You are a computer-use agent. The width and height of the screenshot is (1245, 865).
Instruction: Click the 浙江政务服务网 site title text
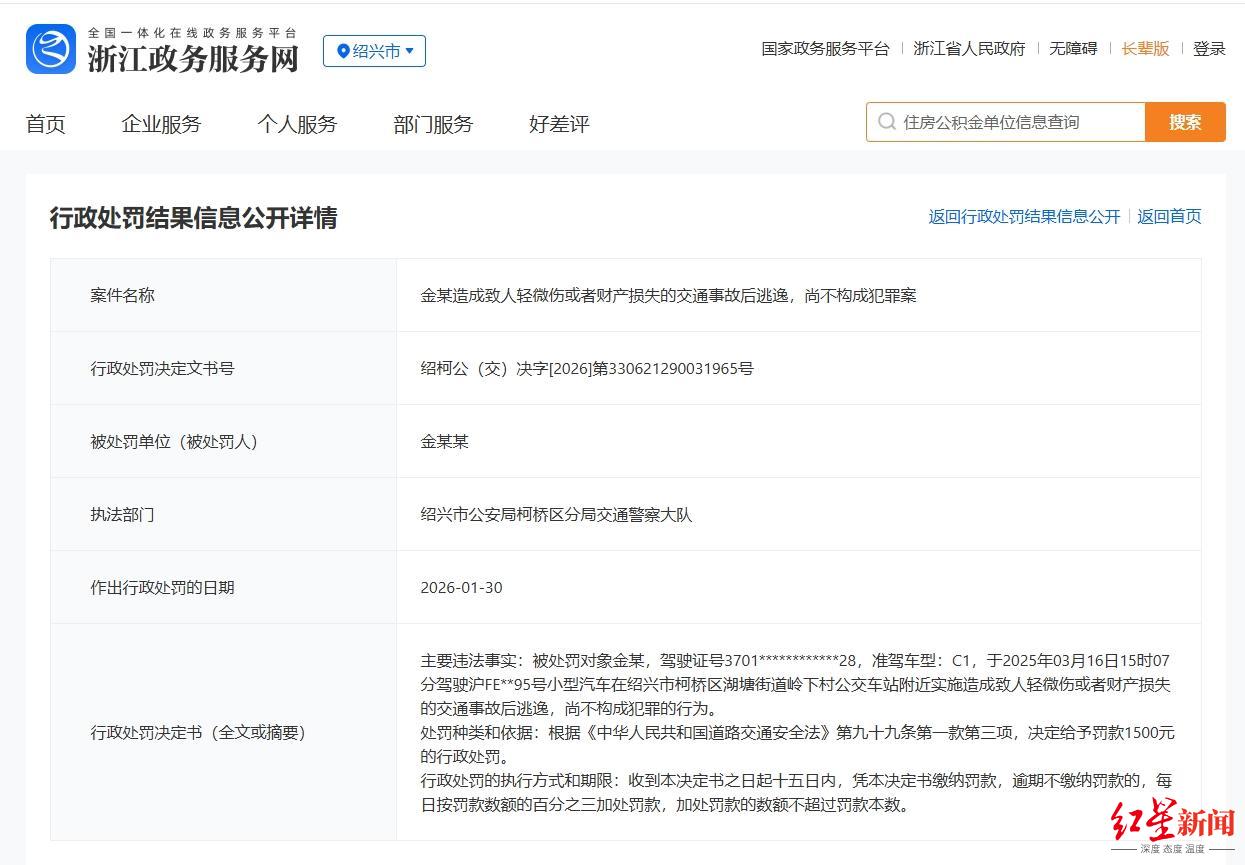[x=193, y=58]
